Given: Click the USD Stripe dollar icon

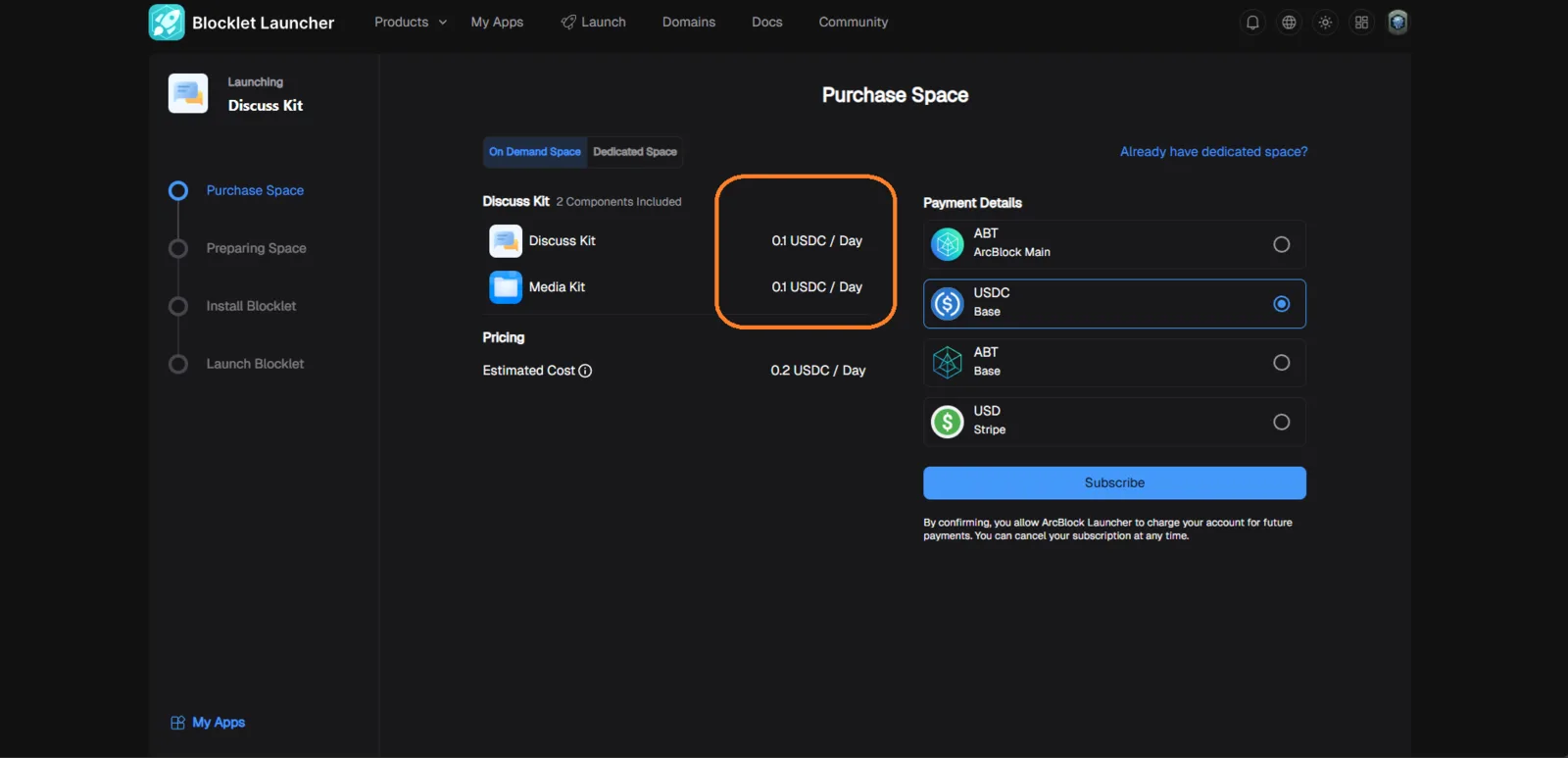Looking at the screenshot, I should [948, 422].
